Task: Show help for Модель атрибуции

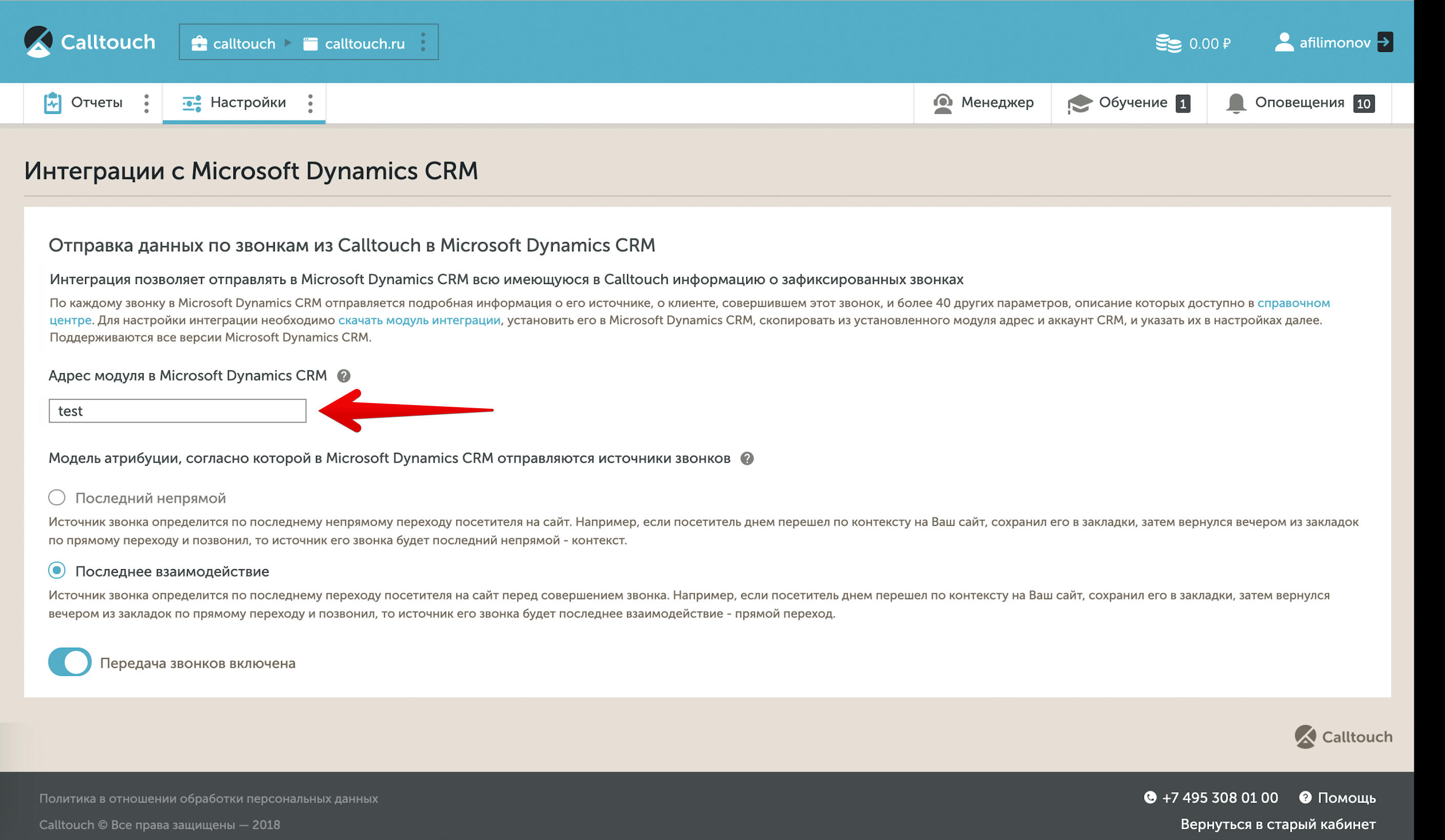Action: (x=747, y=458)
